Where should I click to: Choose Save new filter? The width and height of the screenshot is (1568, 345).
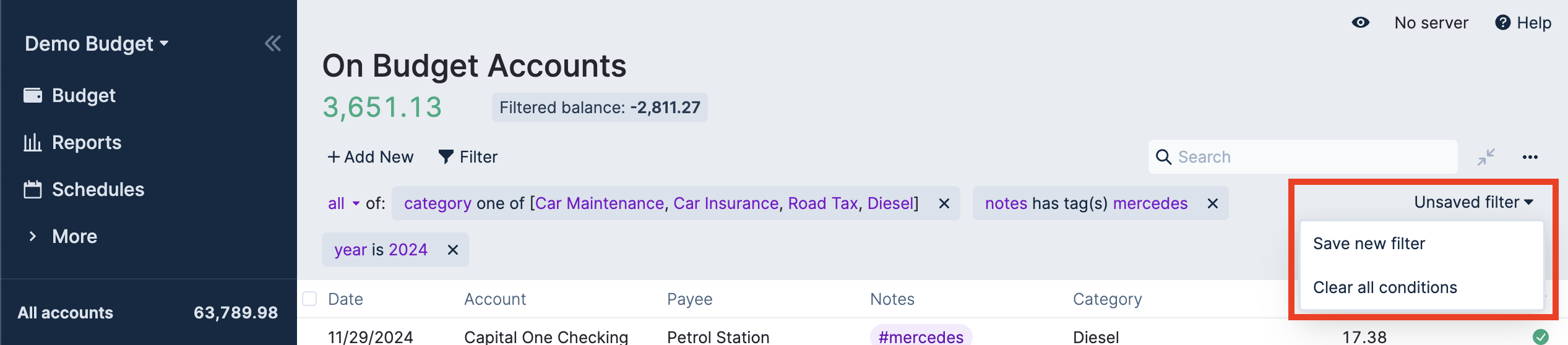tap(1369, 244)
